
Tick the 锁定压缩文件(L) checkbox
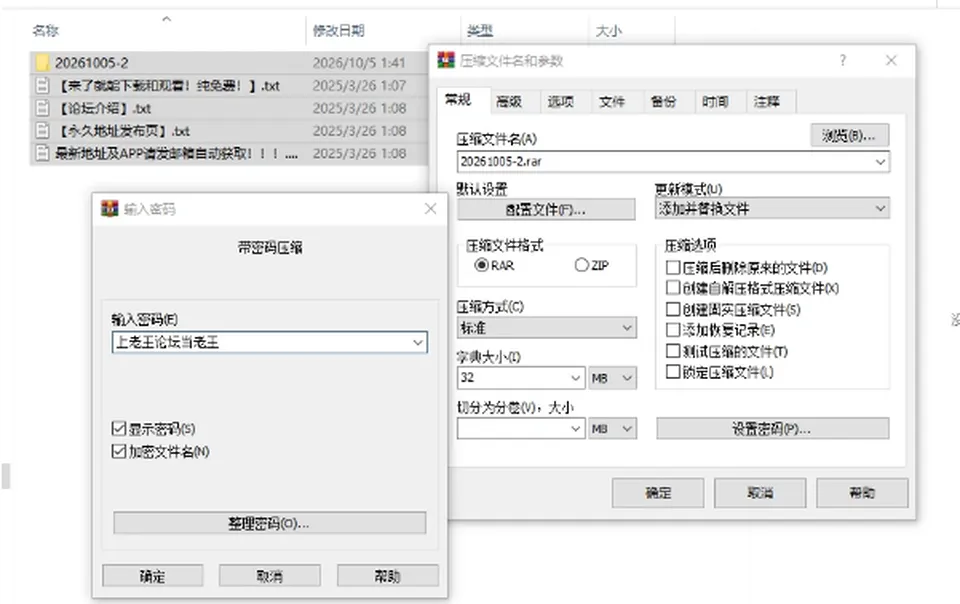[x=673, y=371]
